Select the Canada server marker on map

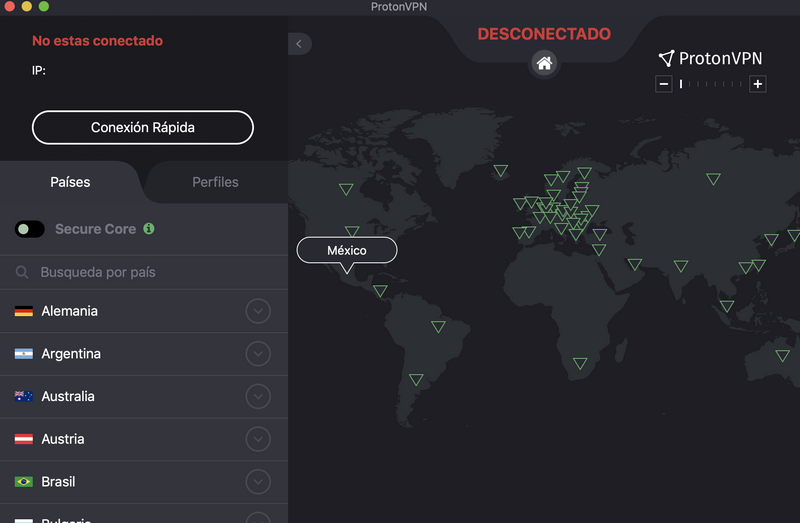[346, 189]
